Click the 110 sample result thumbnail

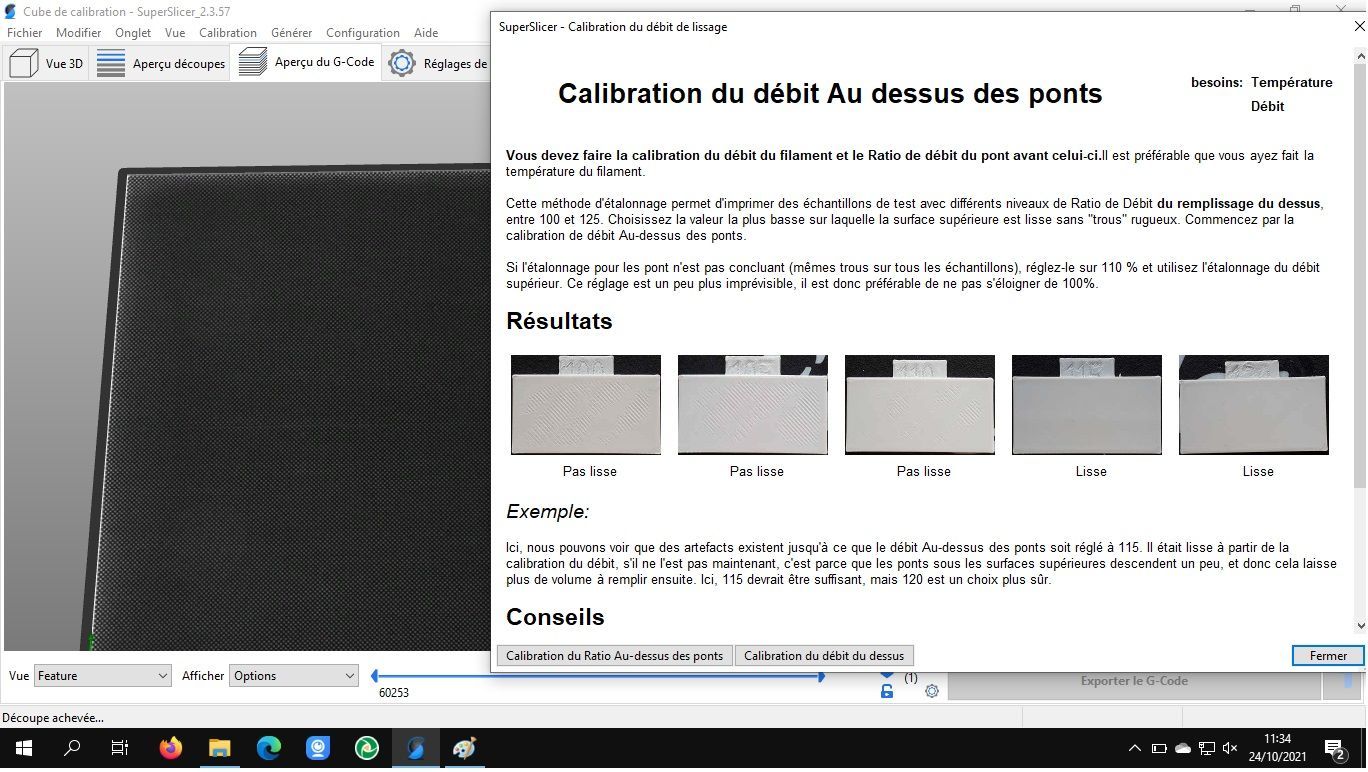[920, 405]
